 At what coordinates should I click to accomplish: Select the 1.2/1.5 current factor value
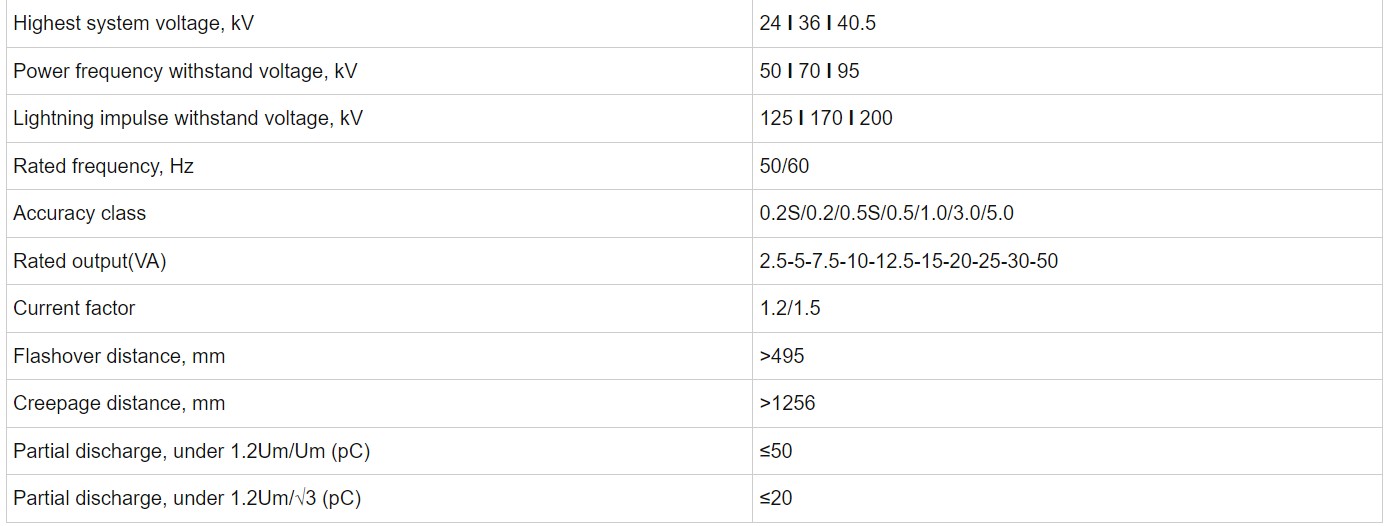790,308
